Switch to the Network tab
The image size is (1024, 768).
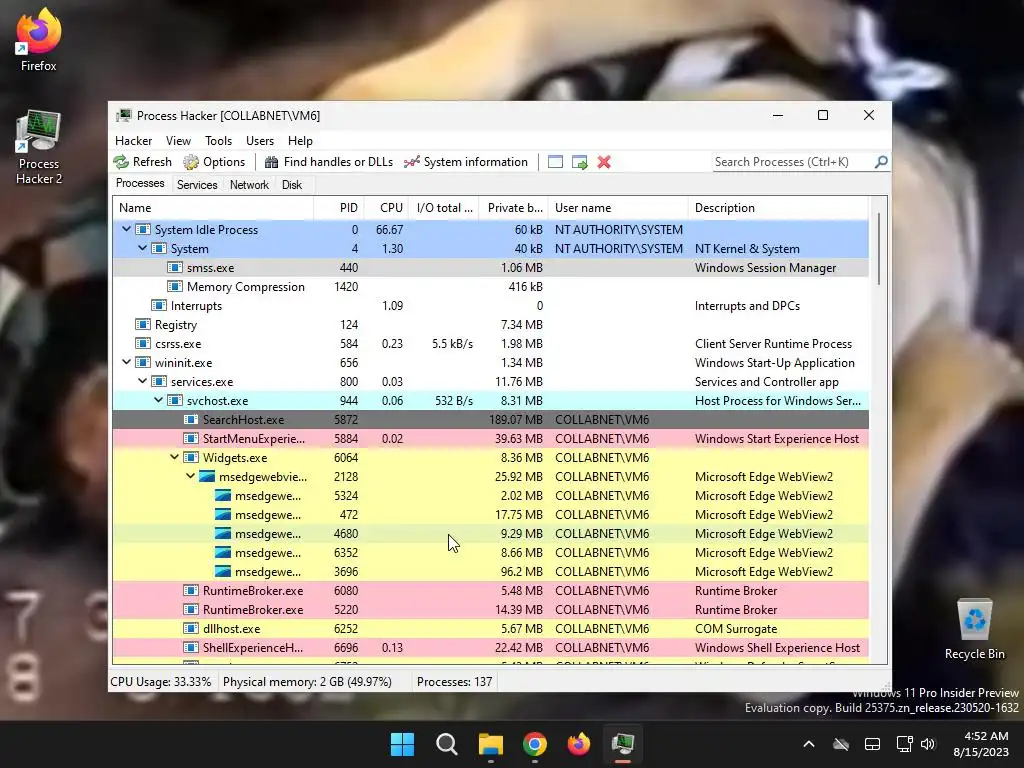pos(249,185)
